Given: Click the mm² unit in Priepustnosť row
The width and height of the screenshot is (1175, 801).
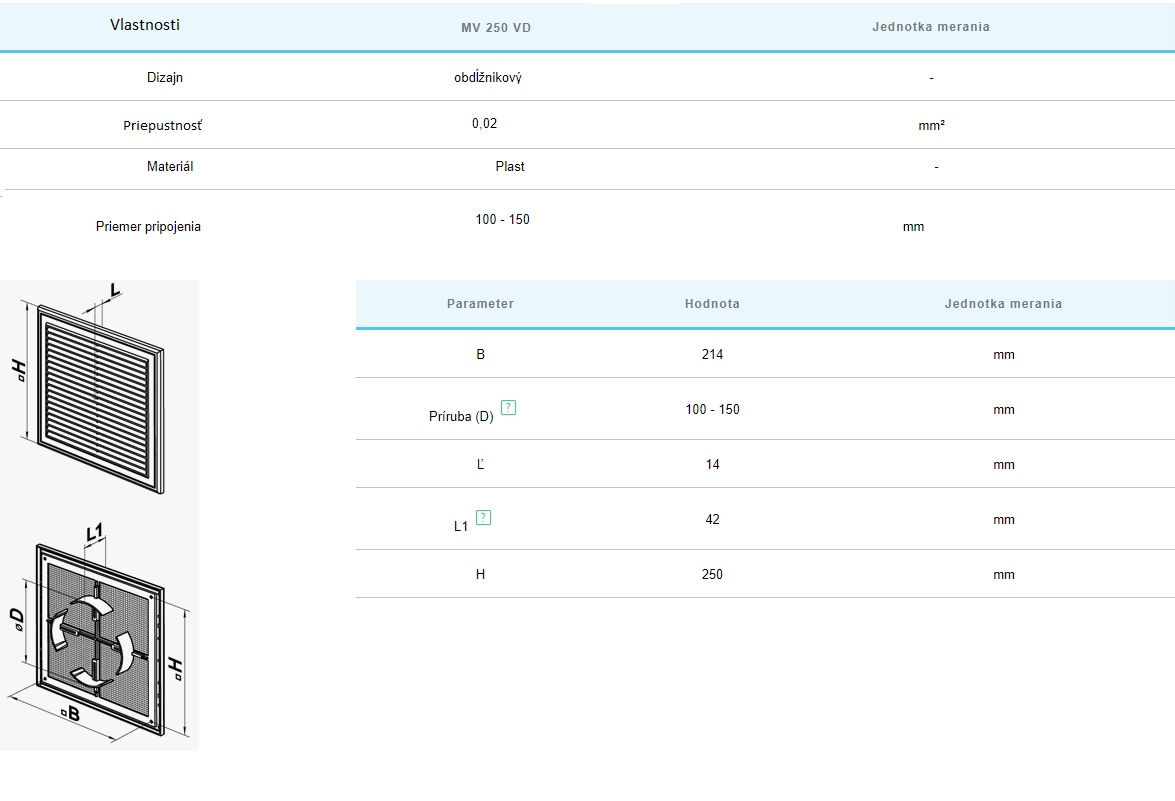Looking at the screenshot, I should pos(931,126).
